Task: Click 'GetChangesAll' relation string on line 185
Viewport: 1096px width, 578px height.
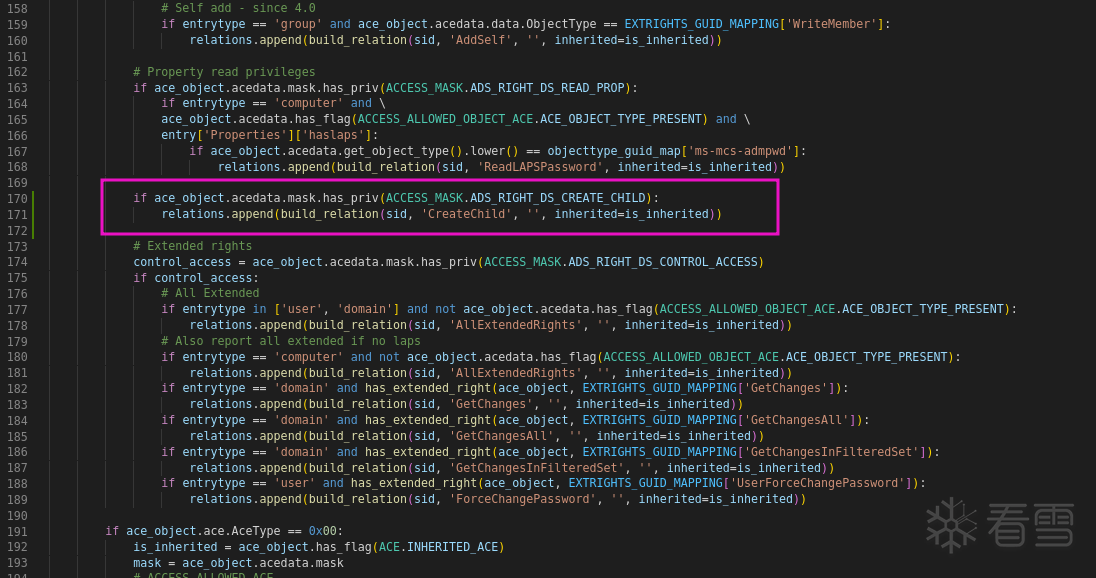Action: (x=501, y=436)
